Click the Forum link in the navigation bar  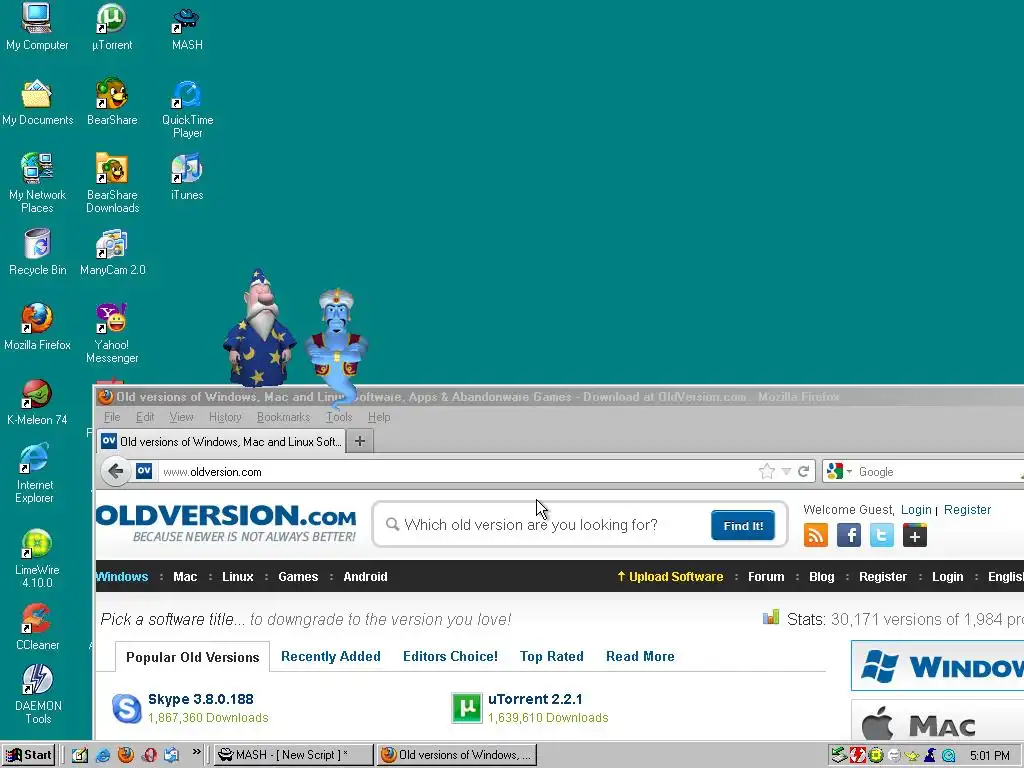(766, 577)
